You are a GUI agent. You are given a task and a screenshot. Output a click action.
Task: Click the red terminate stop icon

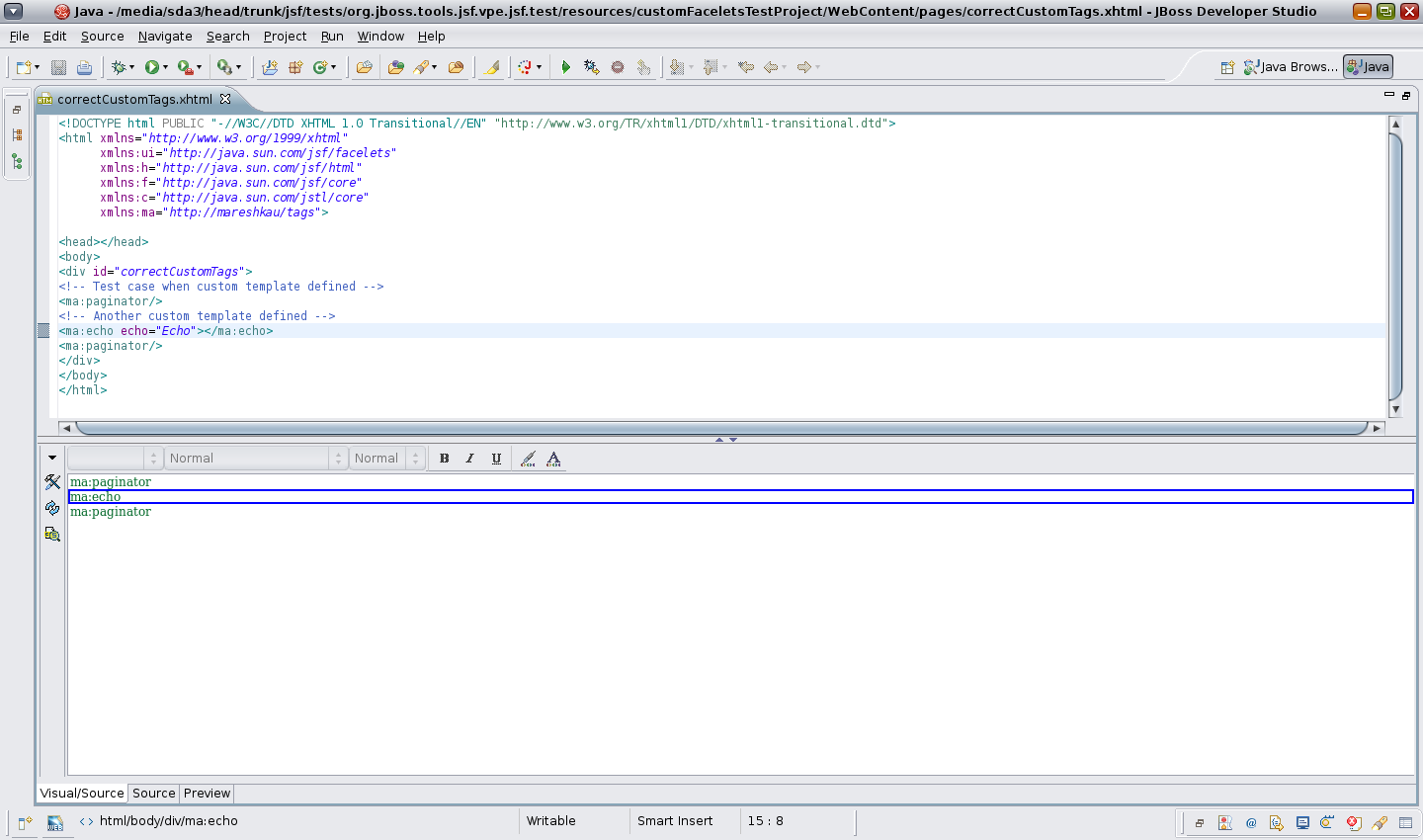click(x=618, y=67)
